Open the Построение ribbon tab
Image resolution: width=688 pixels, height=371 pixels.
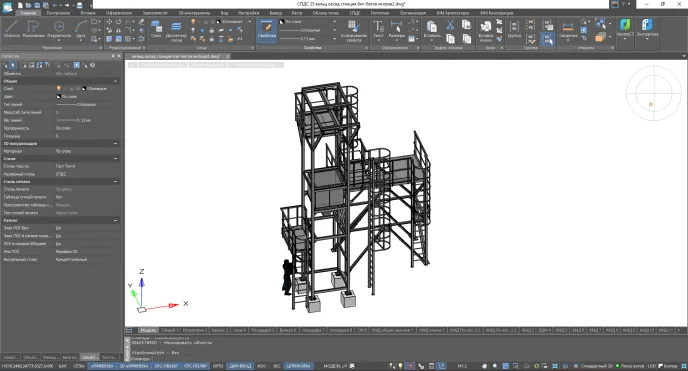coord(58,13)
